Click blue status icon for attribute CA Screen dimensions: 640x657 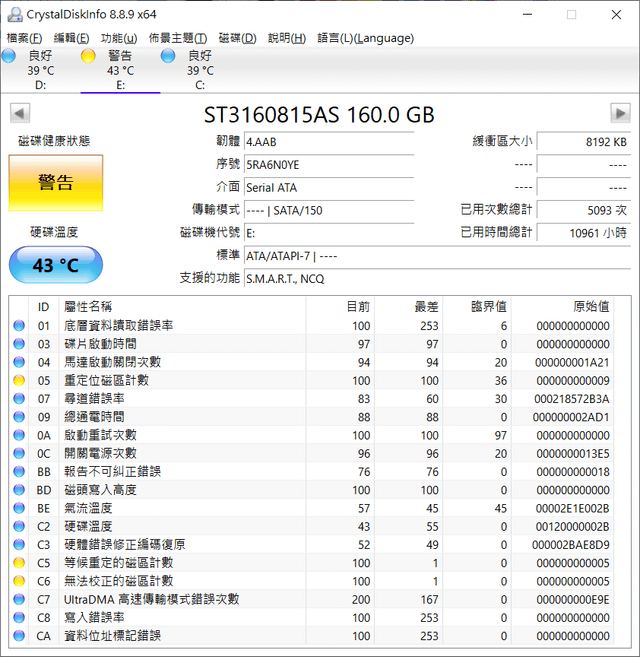click(19, 636)
